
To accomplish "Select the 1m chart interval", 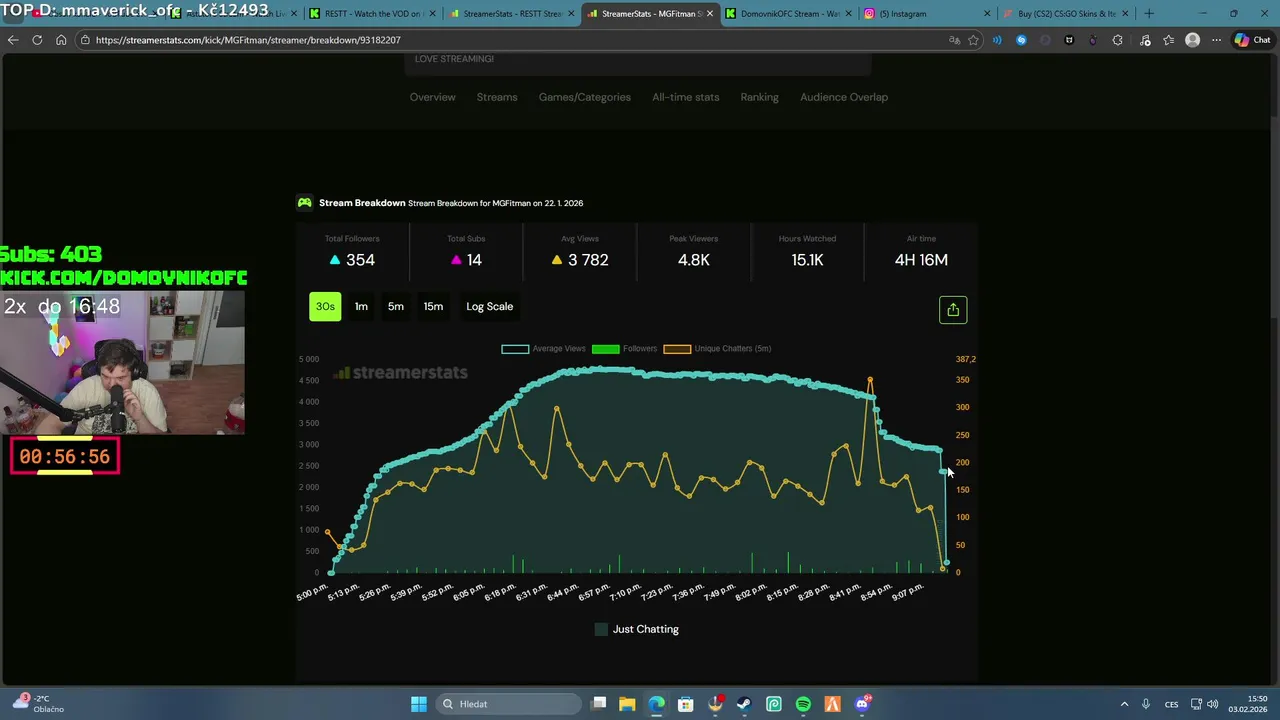I will coord(361,307).
